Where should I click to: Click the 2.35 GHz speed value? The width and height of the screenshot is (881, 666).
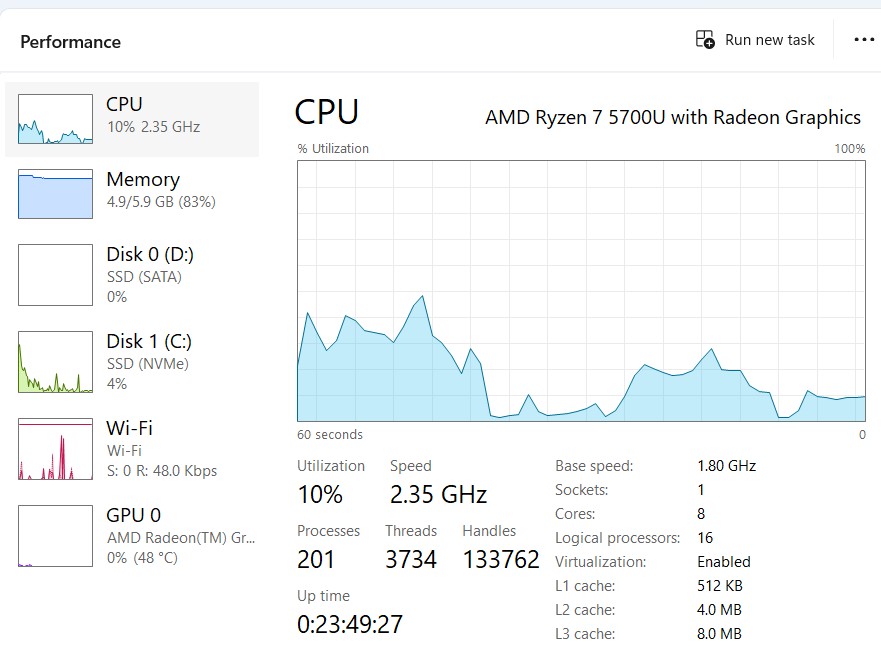[x=438, y=494]
